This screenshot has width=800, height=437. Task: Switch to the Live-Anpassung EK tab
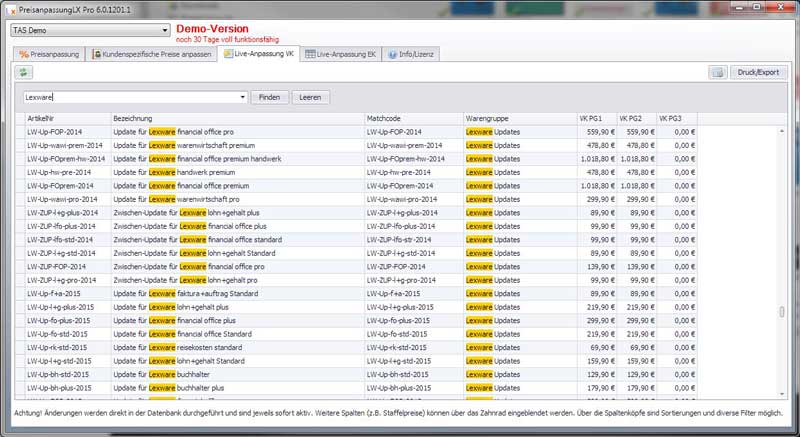[341, 54]
